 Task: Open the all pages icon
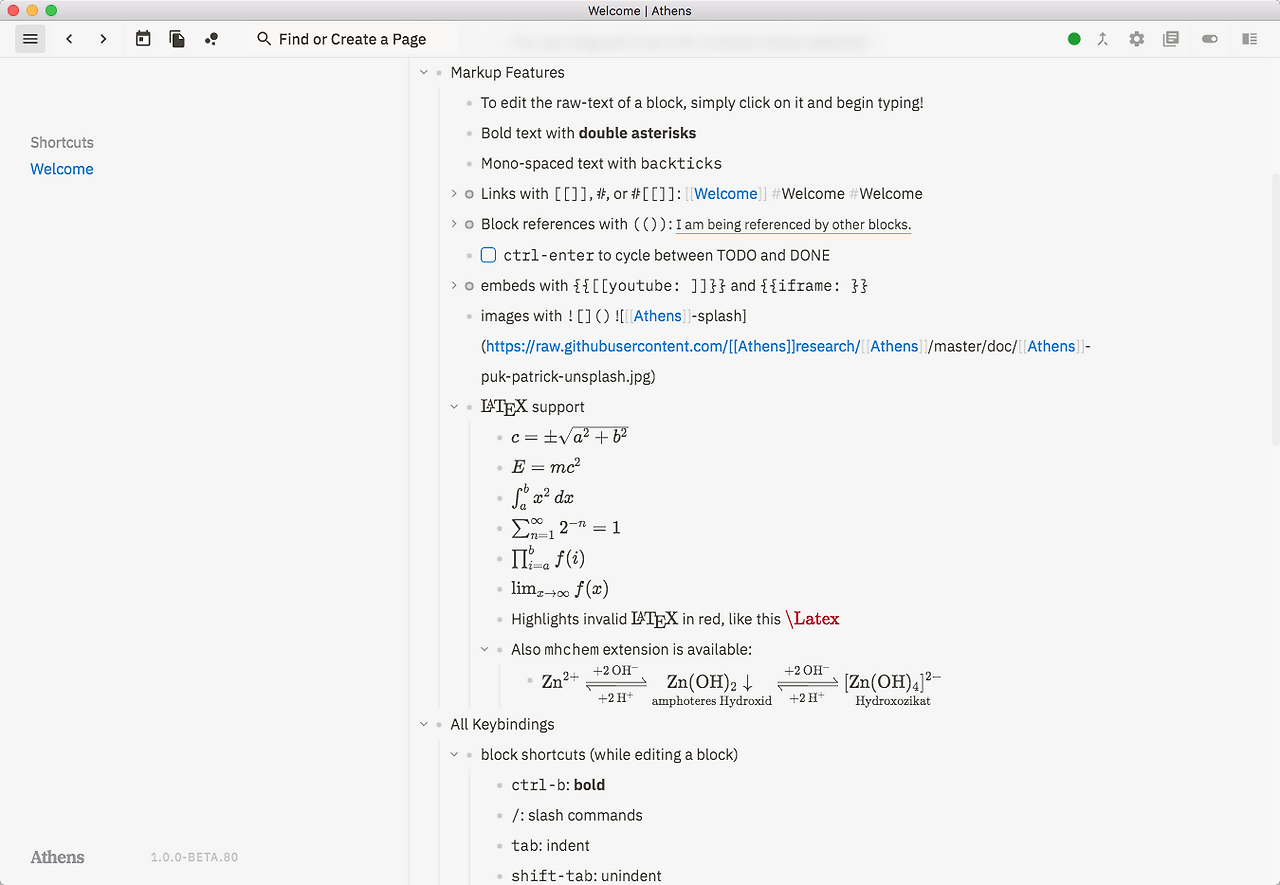coord(177,39)
